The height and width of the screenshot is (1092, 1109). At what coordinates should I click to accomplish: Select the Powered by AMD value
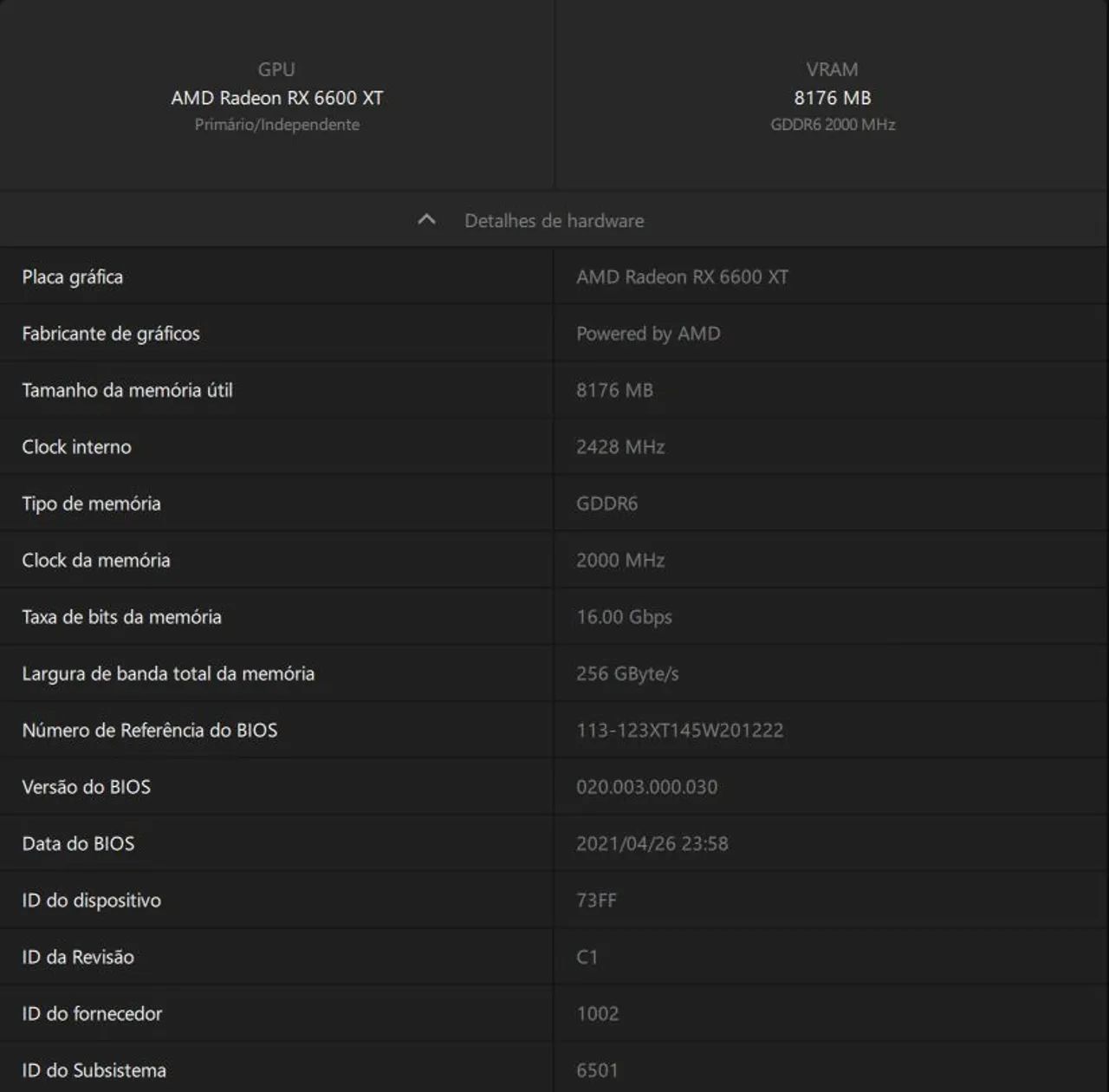point(648,334)
